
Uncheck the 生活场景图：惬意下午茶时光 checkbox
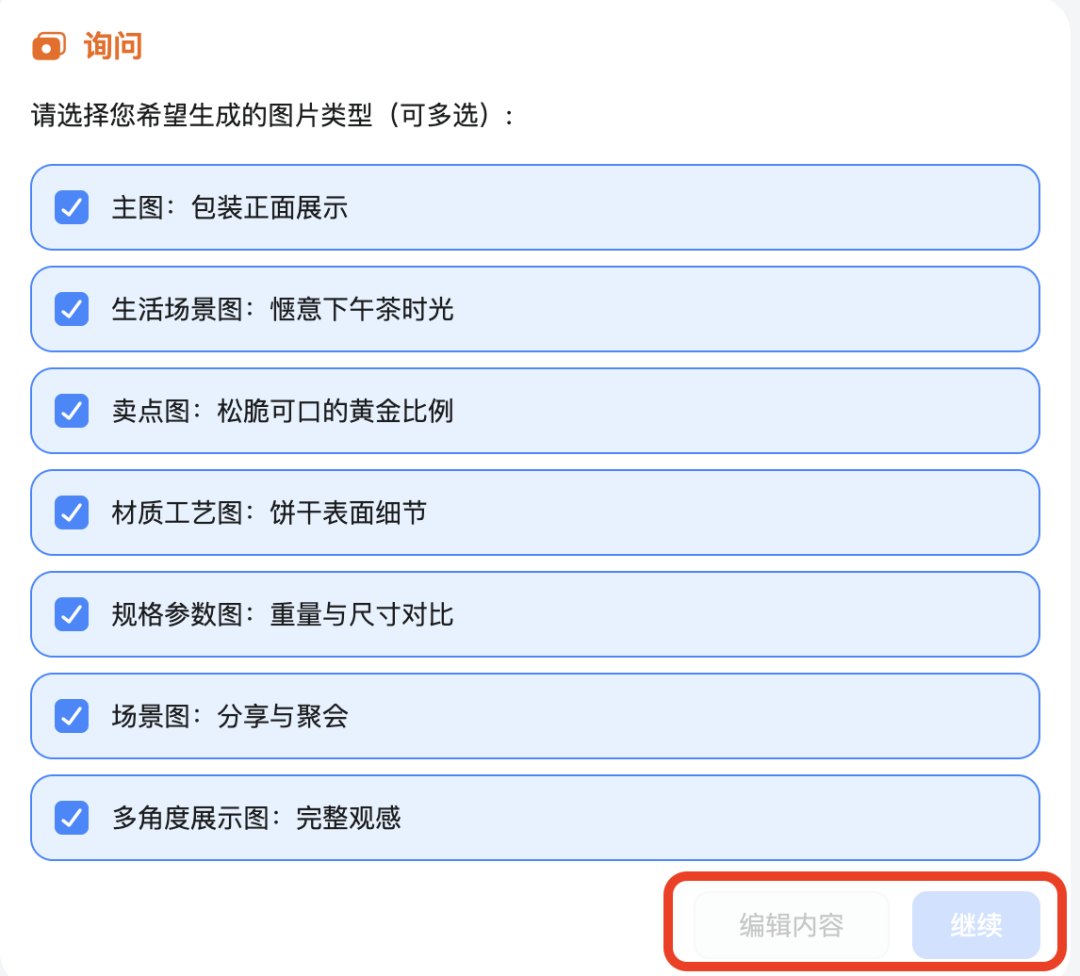point(71,309)
